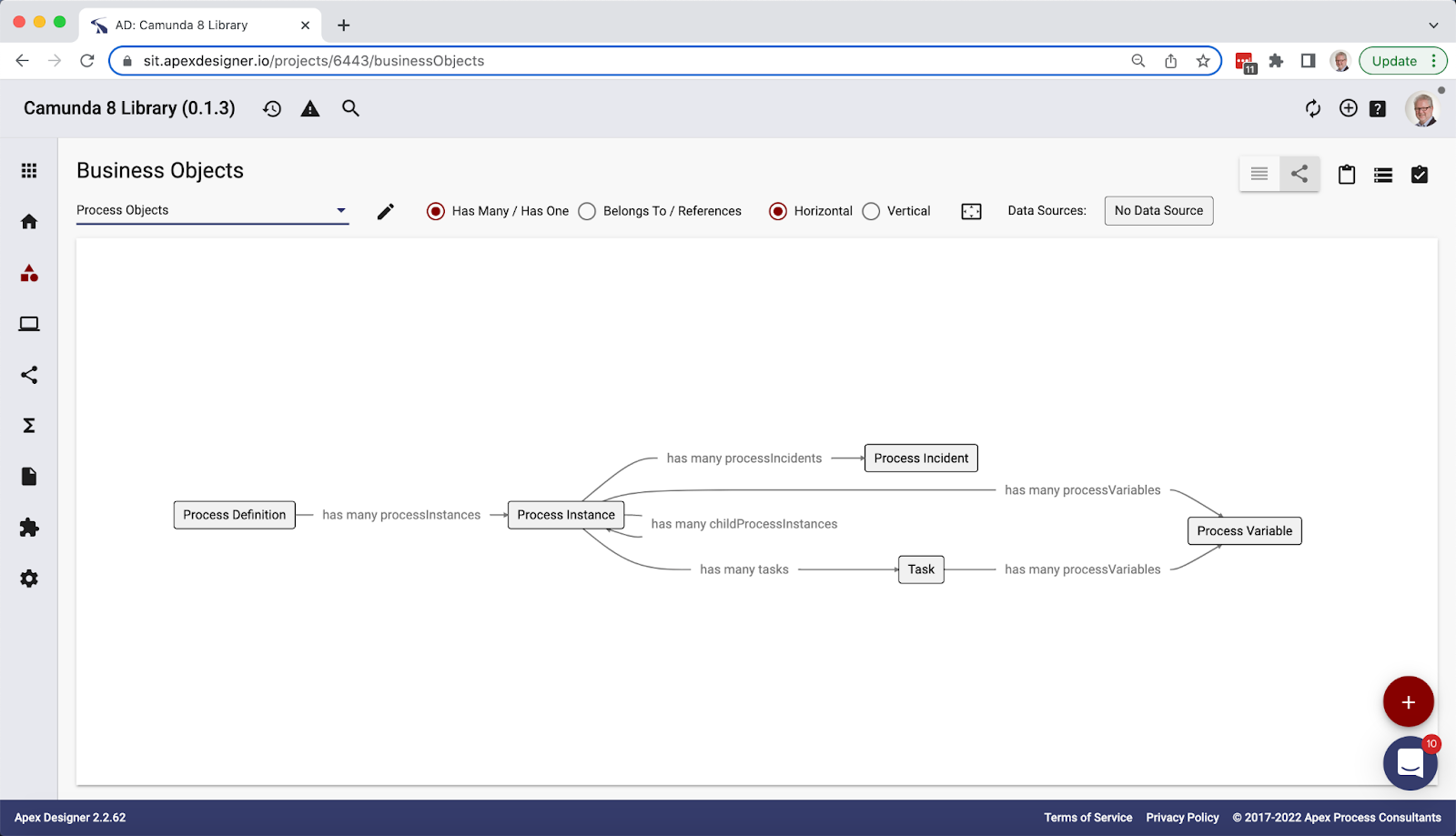Click the Camunda 8 Library project title
Viewport: 1456px width, 836px height.
(x=129, y=108)
